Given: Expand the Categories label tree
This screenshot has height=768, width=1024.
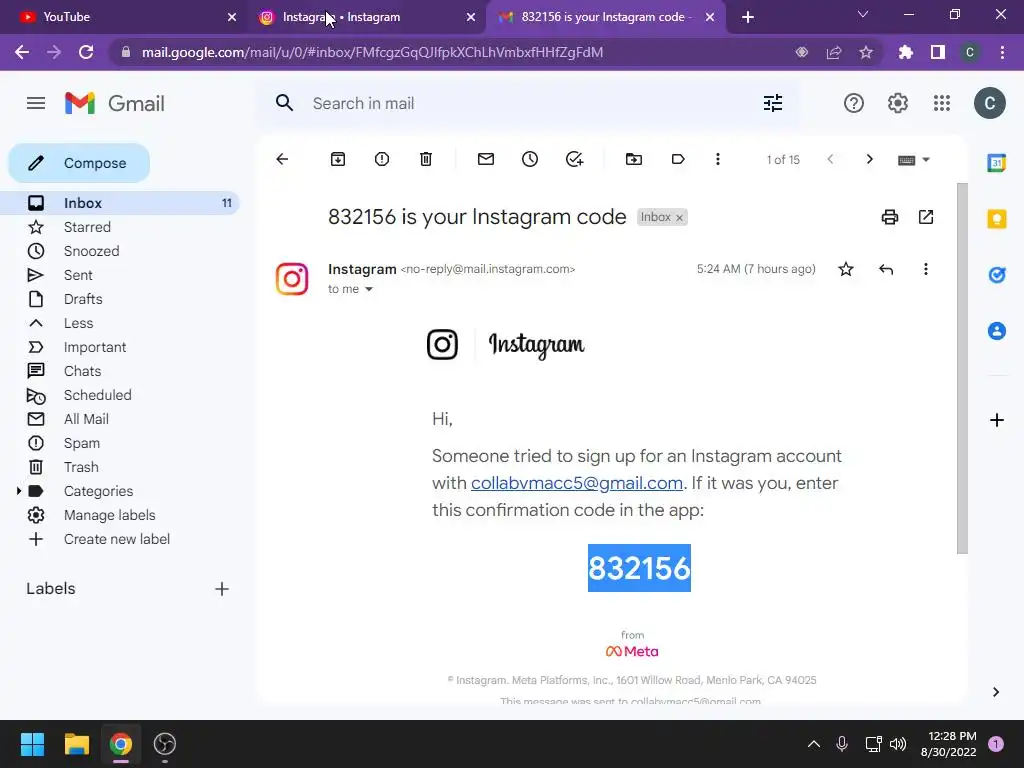Looking at the screenshot, I should [18, 491].
